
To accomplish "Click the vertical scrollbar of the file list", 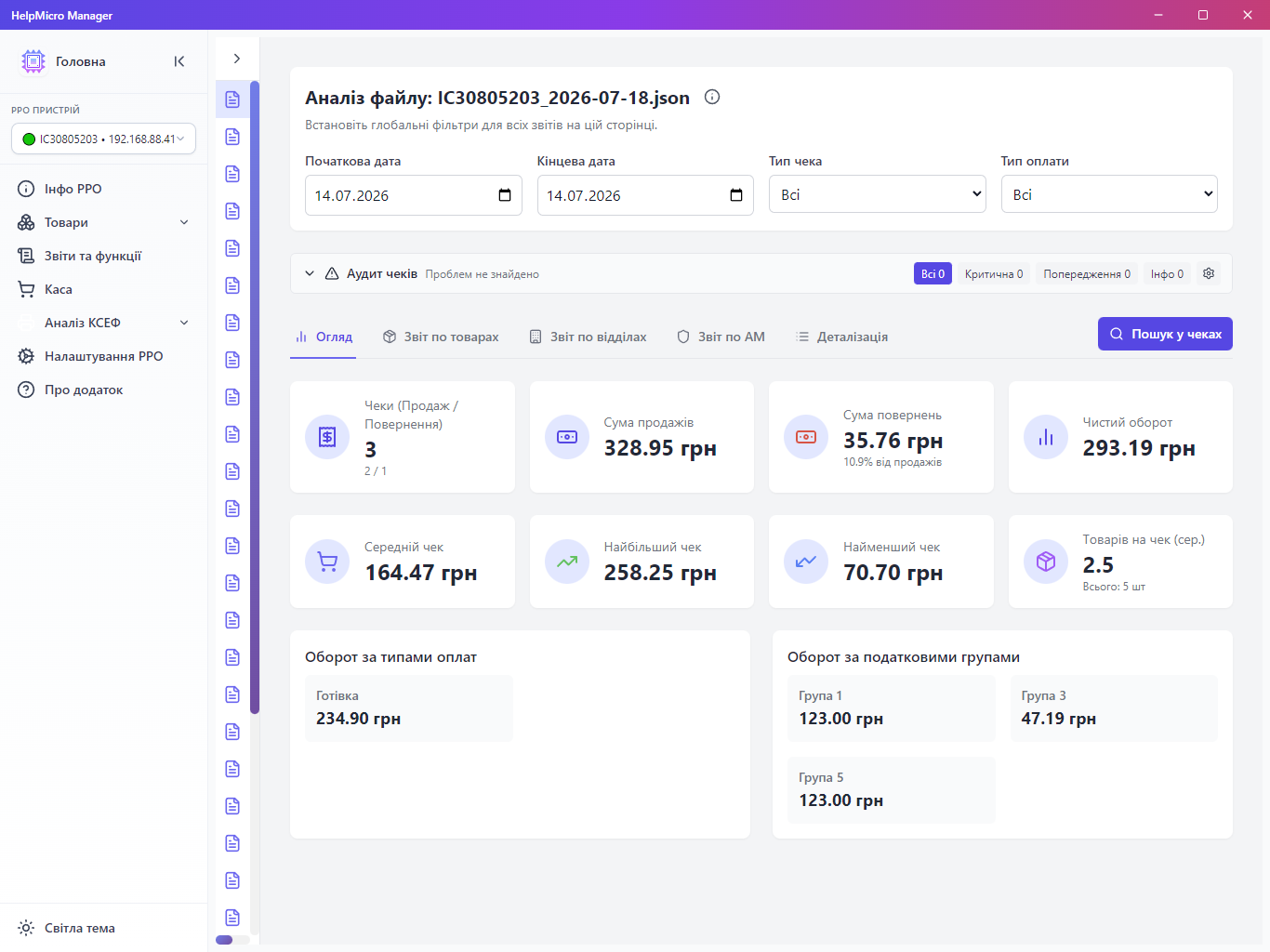I will 255,398.
